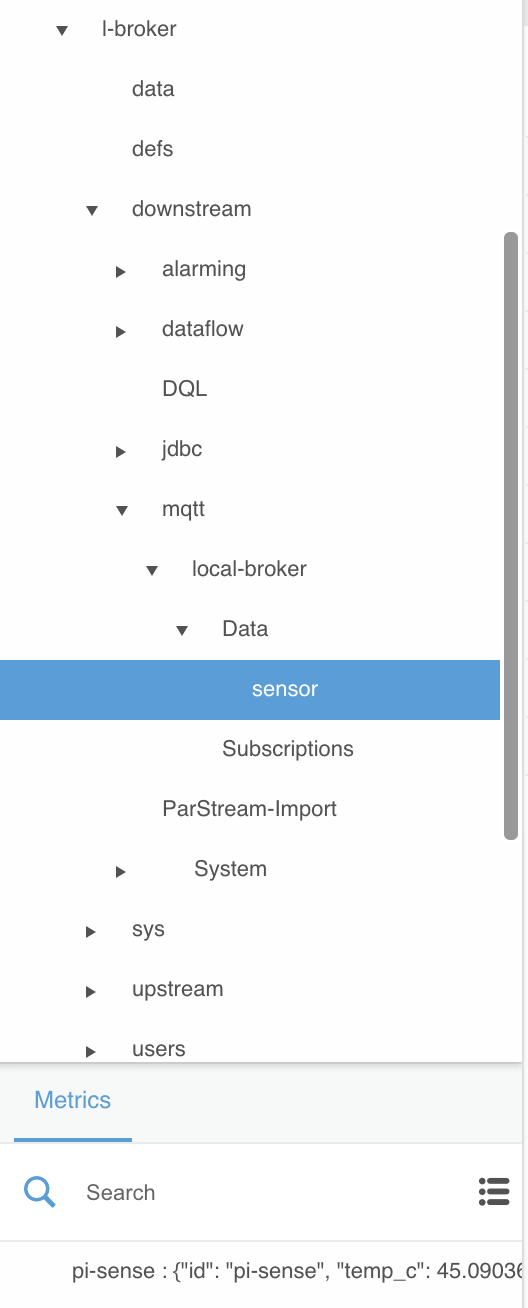The height and width of the screenshot is (1308, 528).
Task: Expand the System node arrow
Action: click(121, 871)
